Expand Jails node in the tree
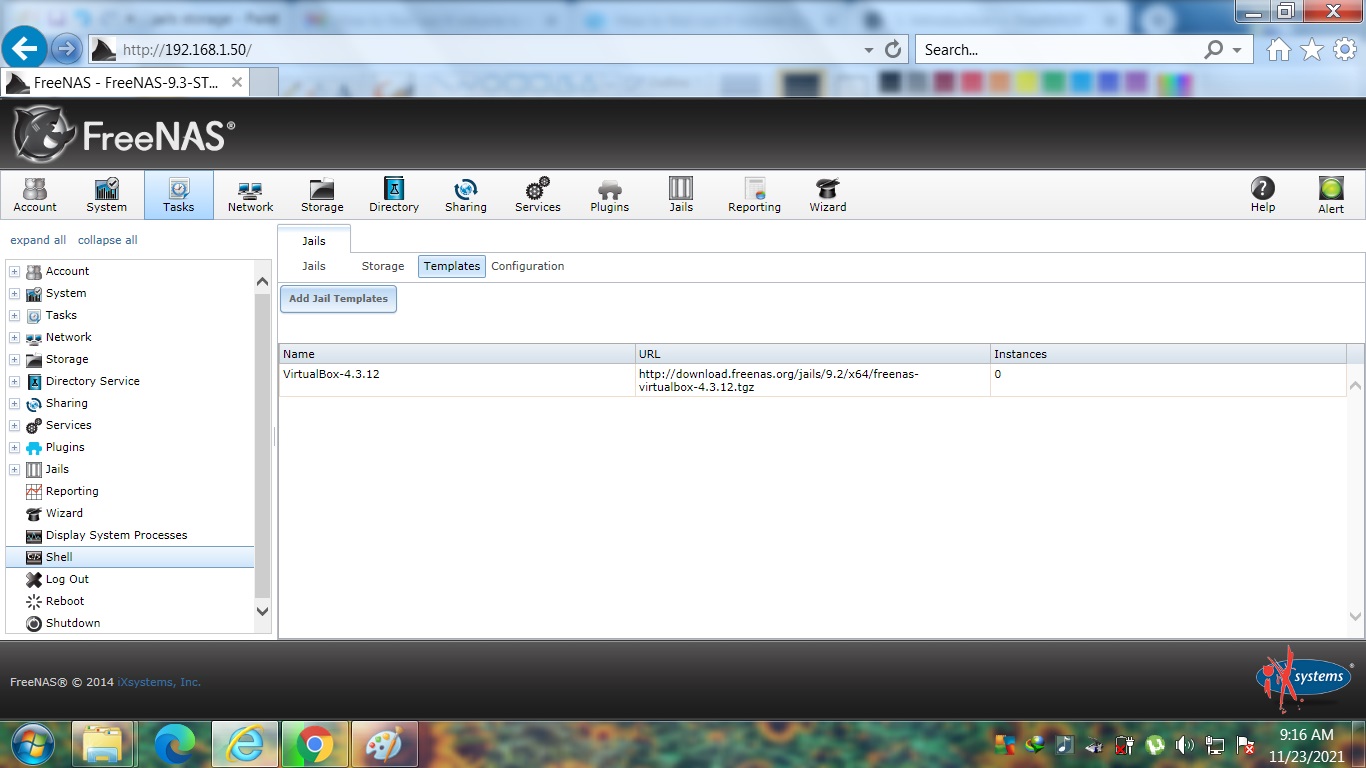 (15, 469)
